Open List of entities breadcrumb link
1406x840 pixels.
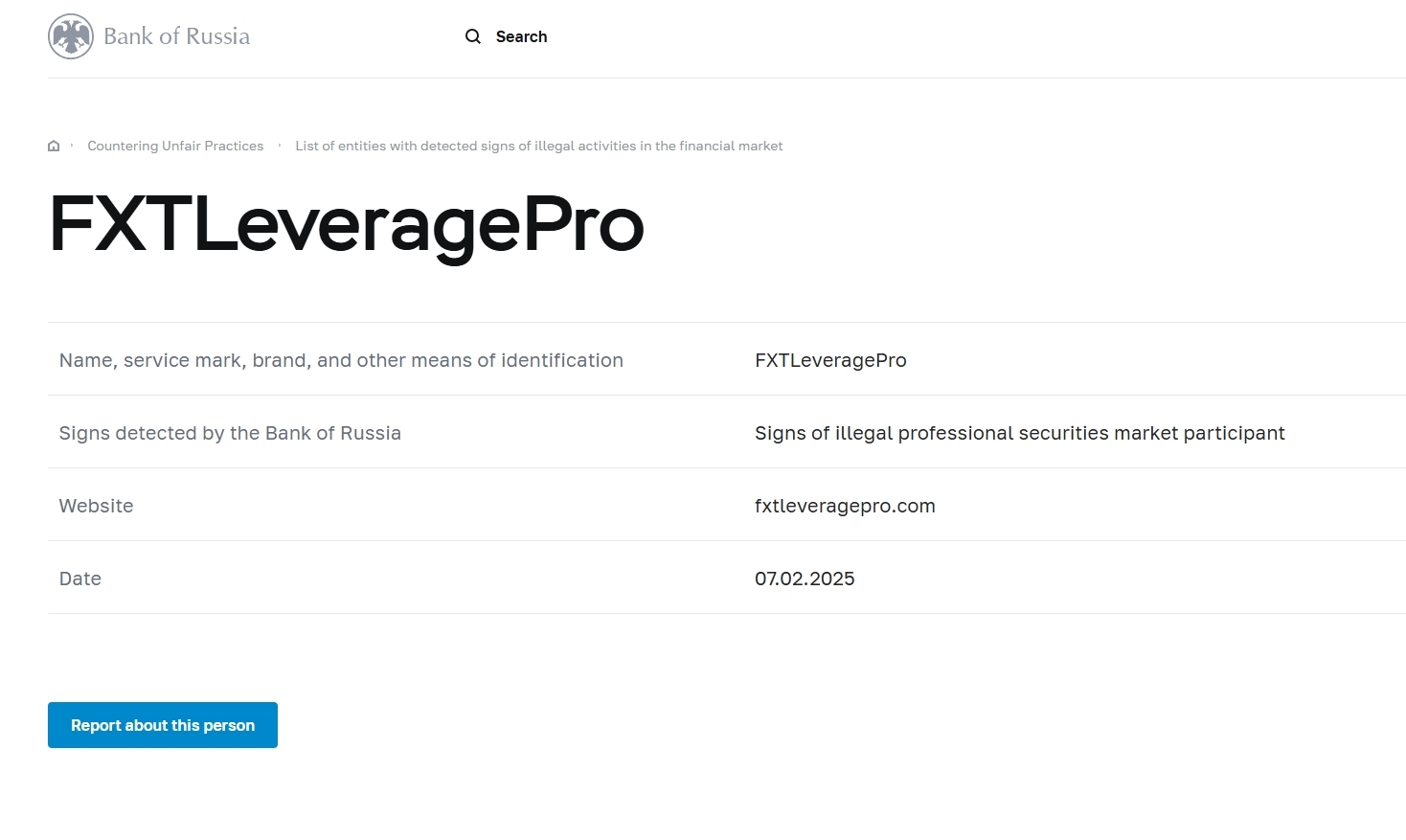pos(538,146)
